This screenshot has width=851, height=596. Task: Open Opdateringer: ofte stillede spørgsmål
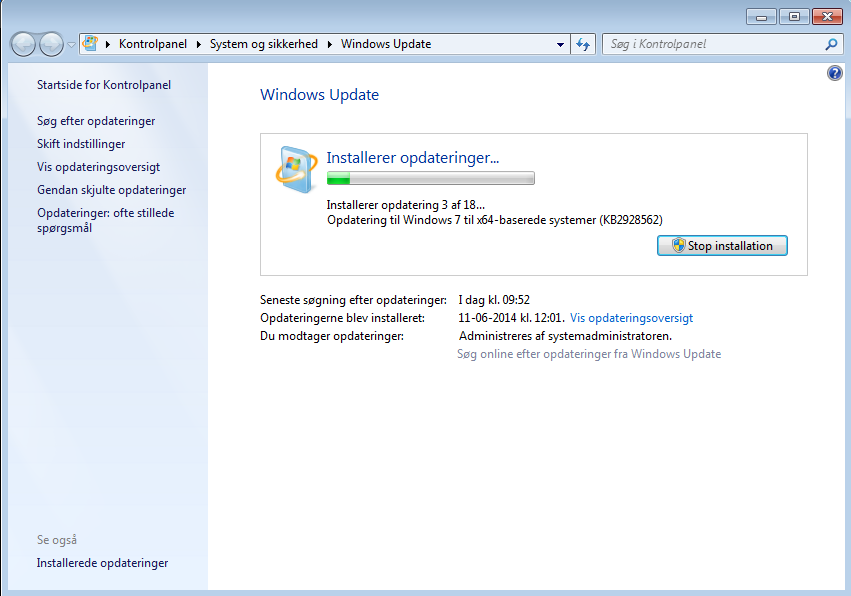click(x=106, y=220)
